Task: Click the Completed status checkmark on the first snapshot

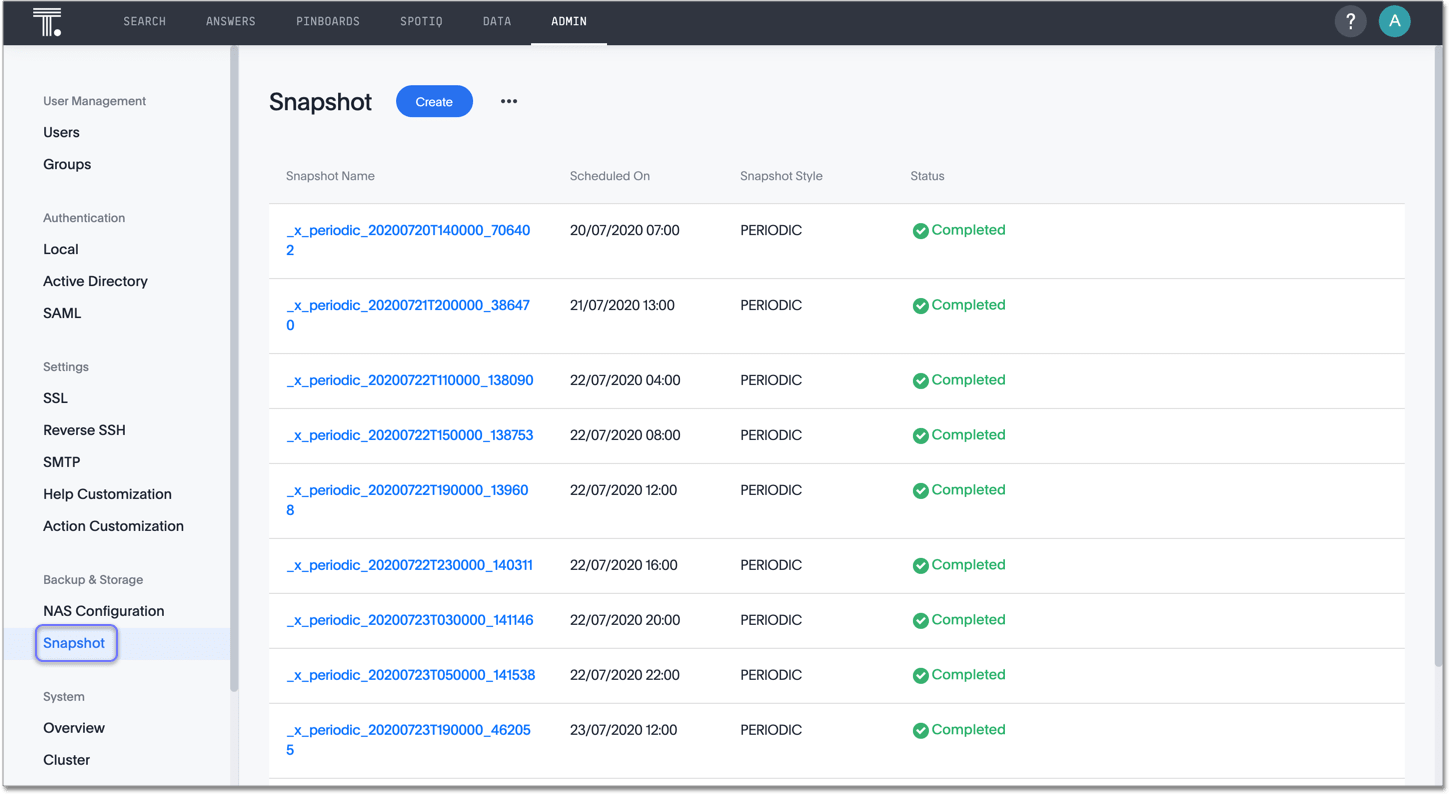Action: 920,230
